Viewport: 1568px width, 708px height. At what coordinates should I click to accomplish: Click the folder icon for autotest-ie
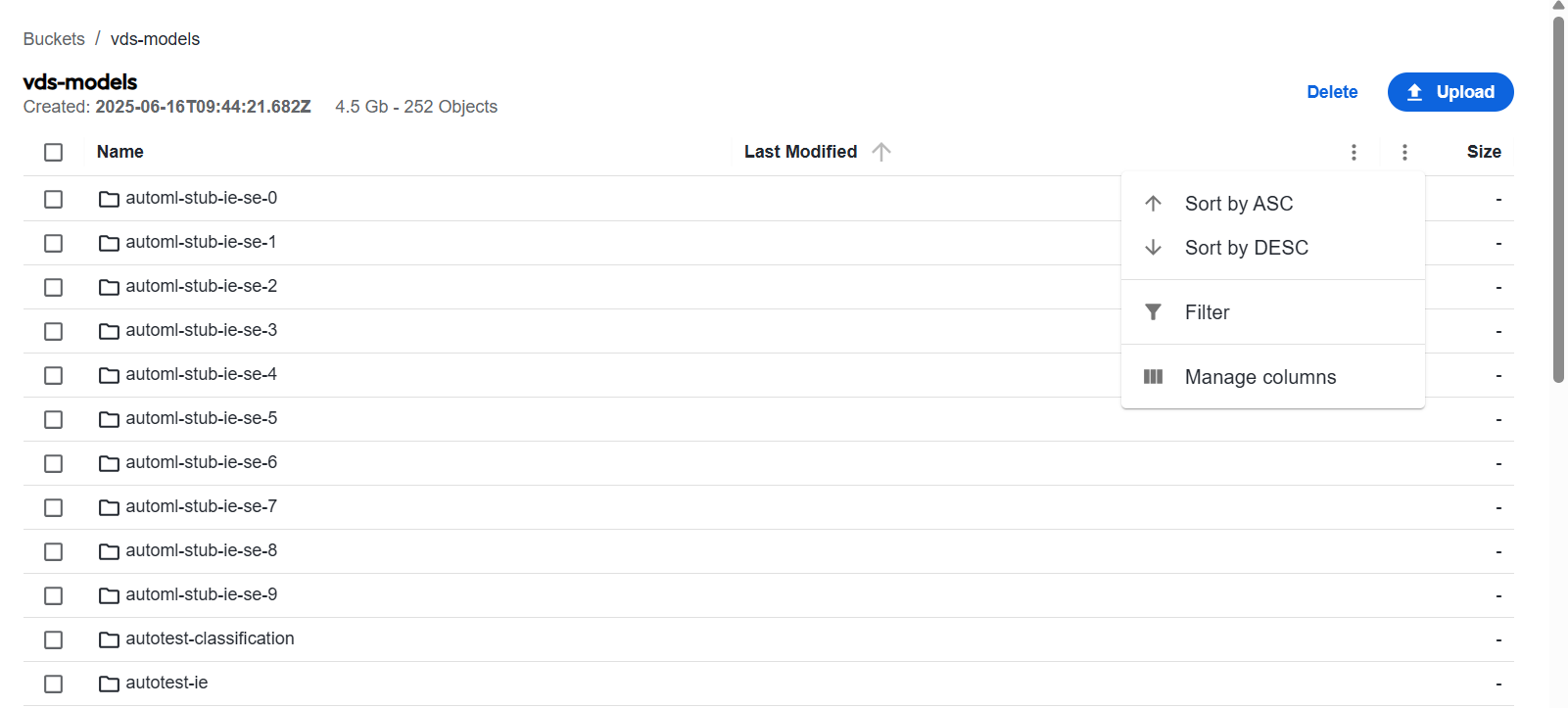[x=109, y=684]
